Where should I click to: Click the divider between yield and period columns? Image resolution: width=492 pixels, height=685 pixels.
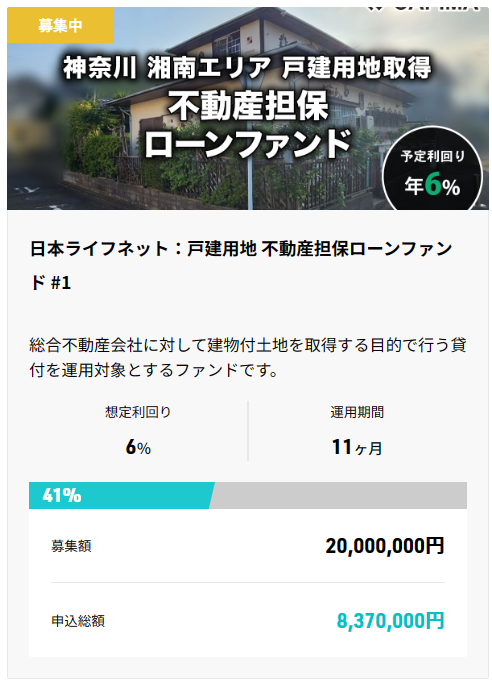pyautogui.click(x=248, y=431)
